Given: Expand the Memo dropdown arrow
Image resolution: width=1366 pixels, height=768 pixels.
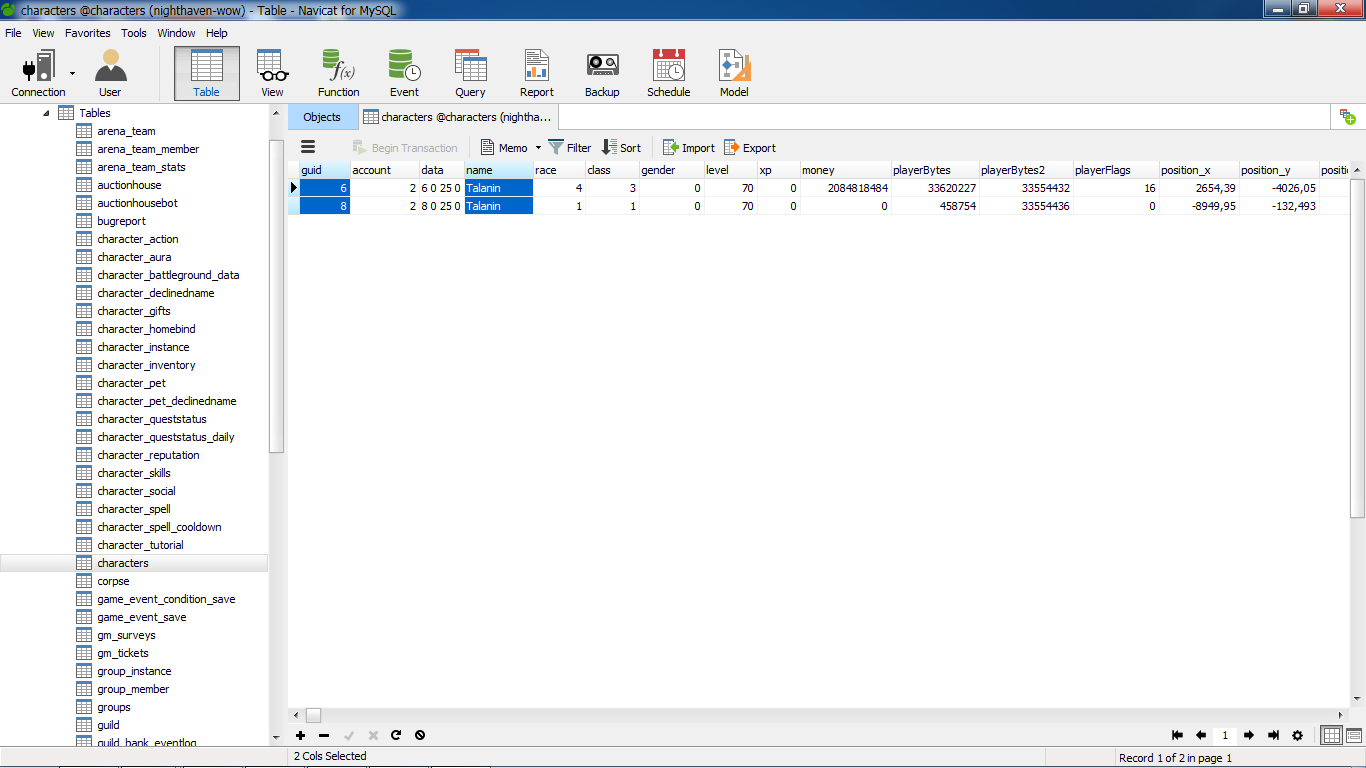Looking at the screenshot, I should [x=538, y=148].
